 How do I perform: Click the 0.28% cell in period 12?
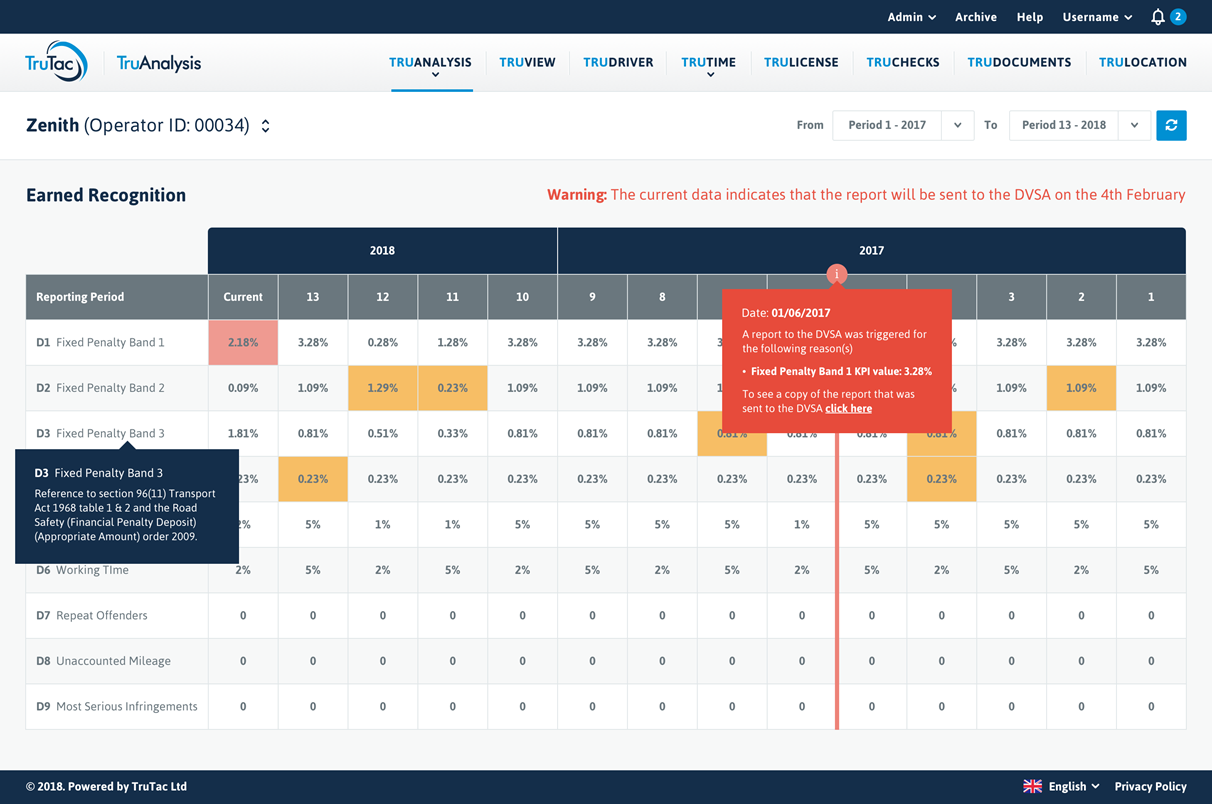[383, 342]
